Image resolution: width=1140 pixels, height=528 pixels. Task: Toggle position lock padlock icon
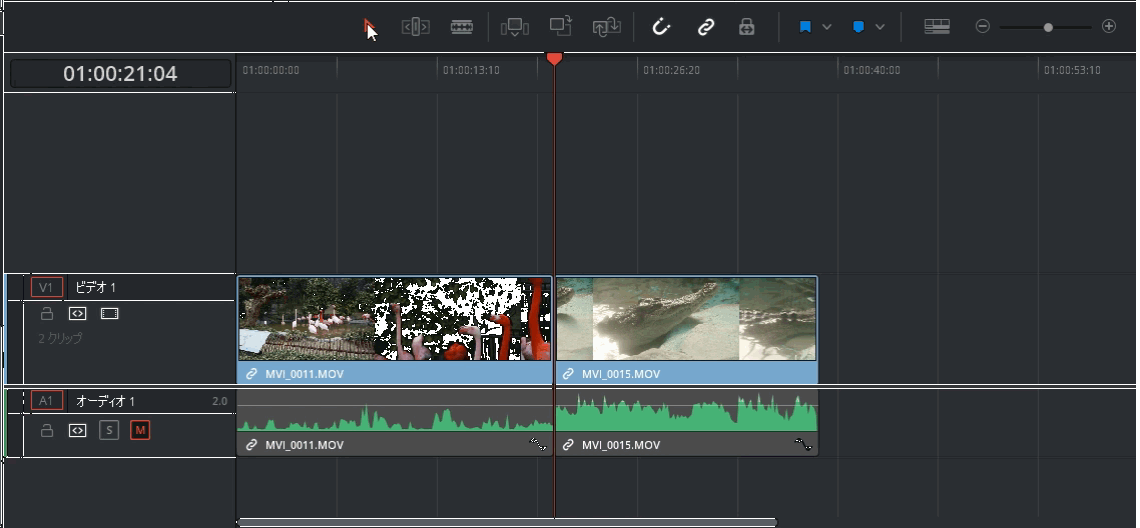747,27
